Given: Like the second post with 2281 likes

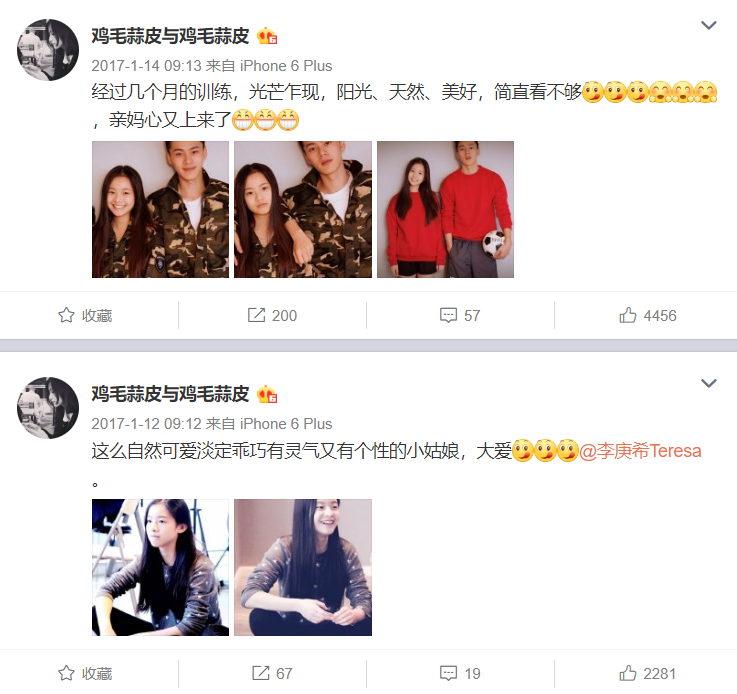Looking at the screenshot, I should (627, 673).
